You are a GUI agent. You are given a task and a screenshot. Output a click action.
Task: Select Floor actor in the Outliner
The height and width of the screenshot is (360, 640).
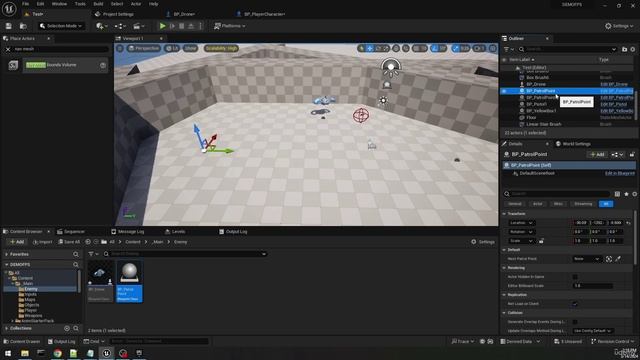pyautogui.click(x=531, y=118)
